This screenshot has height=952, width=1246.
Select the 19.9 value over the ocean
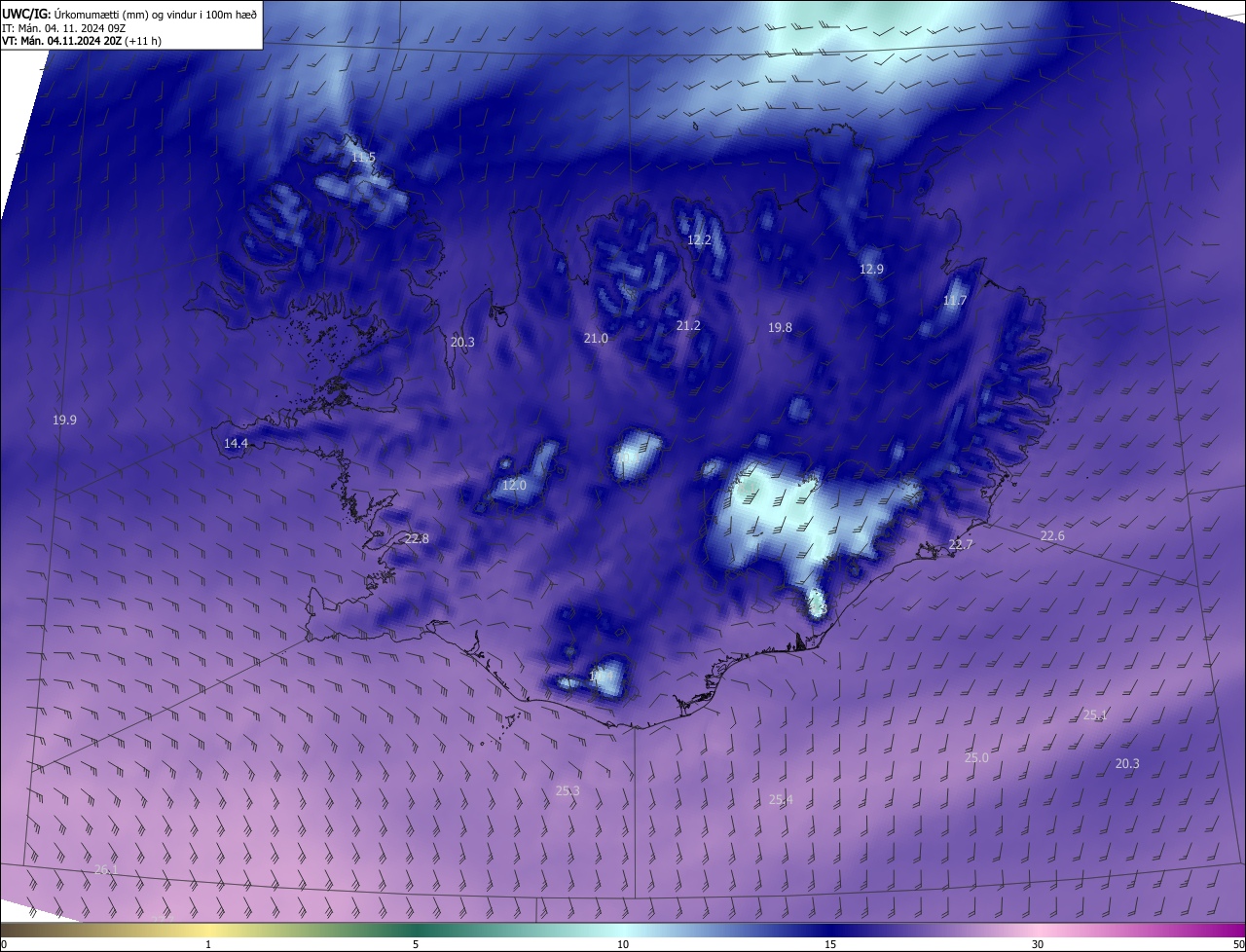point(64,420)
